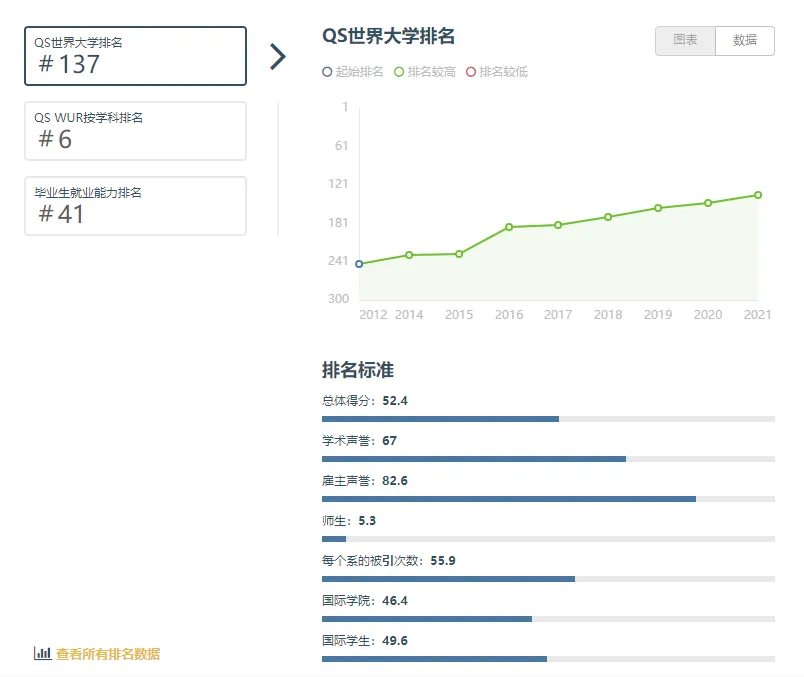Toggle the 排名较低 legend item
This screenshot has height=677, width=804.
coord(496,72)
